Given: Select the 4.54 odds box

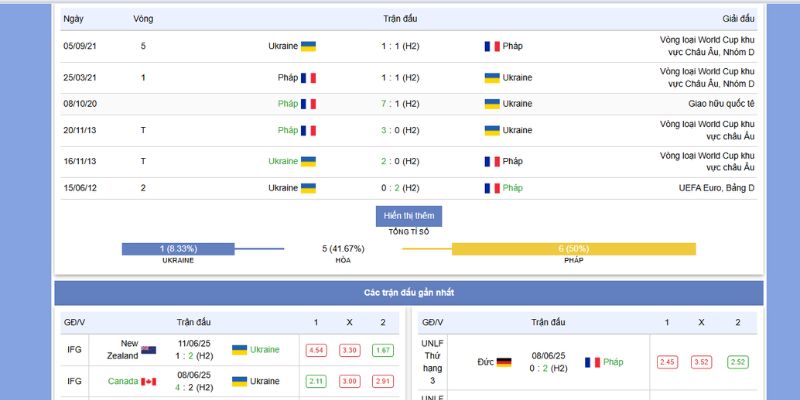Looking at the screenshot, I should 316,350.
